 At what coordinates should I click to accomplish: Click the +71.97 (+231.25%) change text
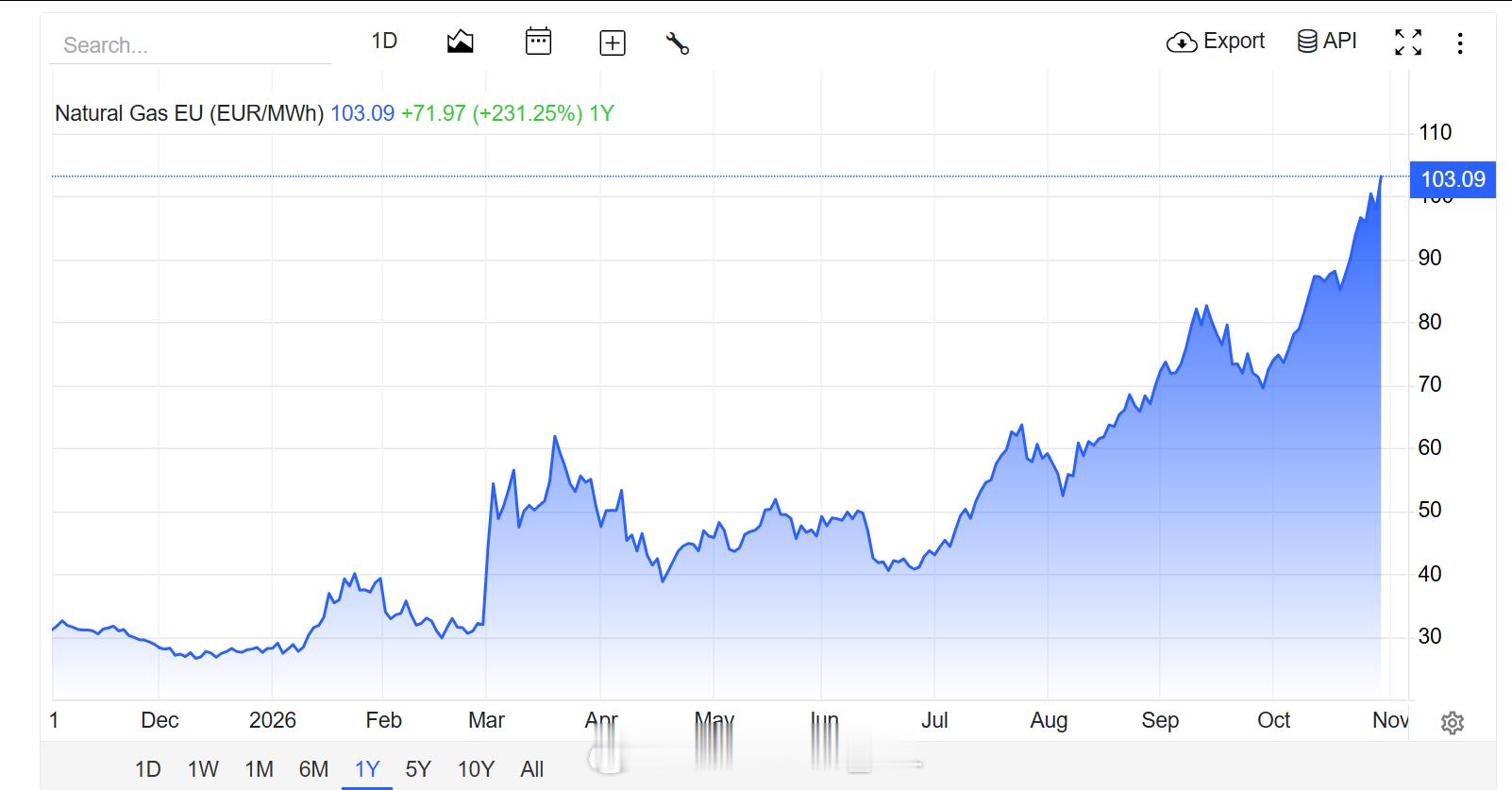[x=492, y=113]
